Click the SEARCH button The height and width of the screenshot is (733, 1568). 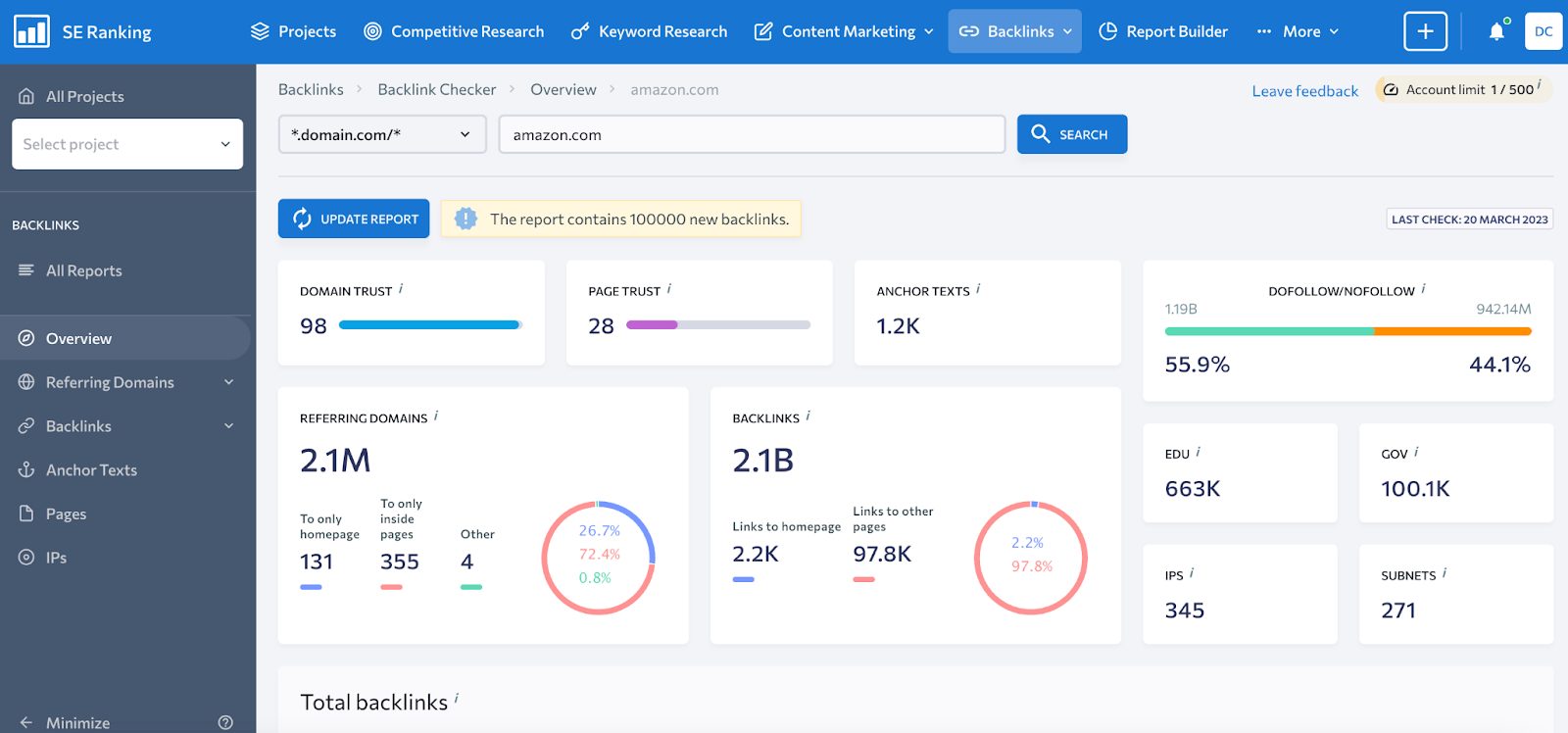[1072, 134]
